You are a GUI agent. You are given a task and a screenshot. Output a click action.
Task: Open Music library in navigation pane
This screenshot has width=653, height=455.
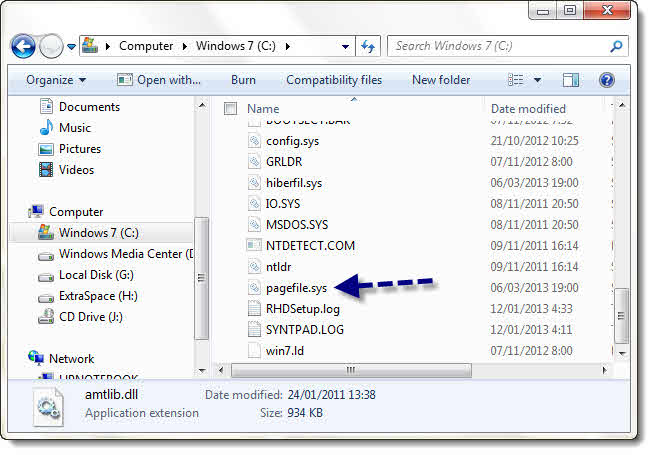(75, 128)
